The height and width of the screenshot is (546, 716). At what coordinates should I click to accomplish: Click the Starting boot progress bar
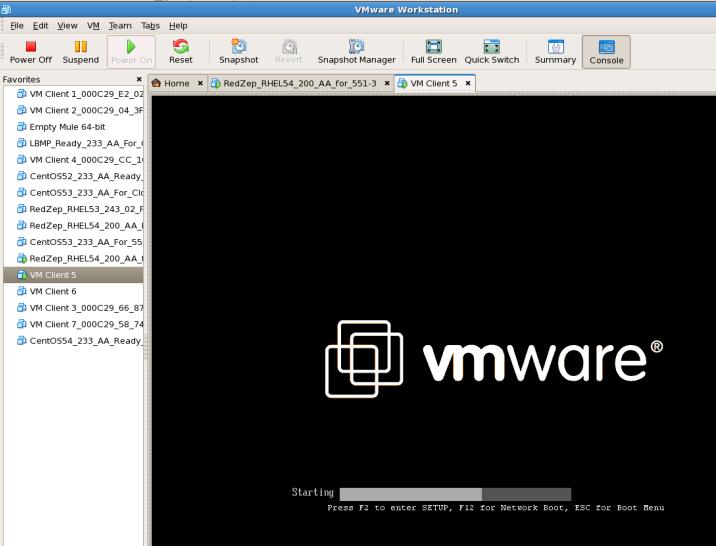tap(455, 494)
